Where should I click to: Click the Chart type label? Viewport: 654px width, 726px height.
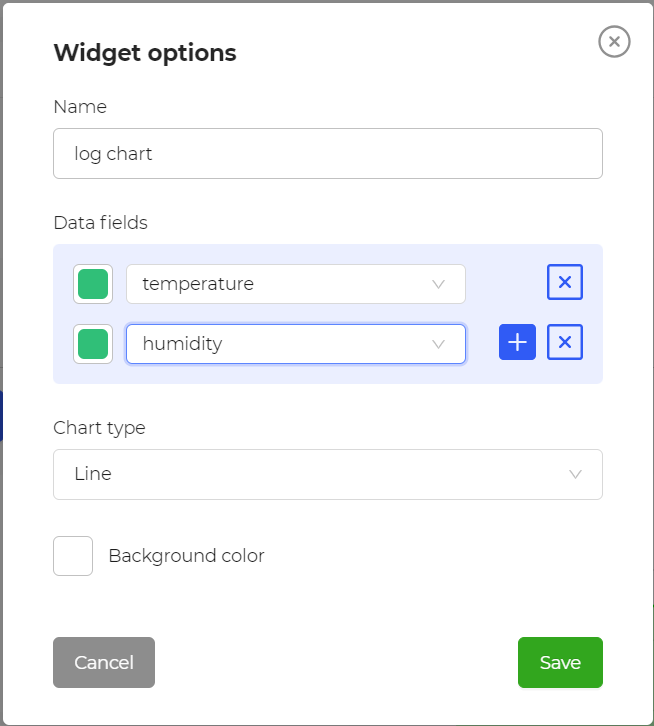click(x=99, y=427)
